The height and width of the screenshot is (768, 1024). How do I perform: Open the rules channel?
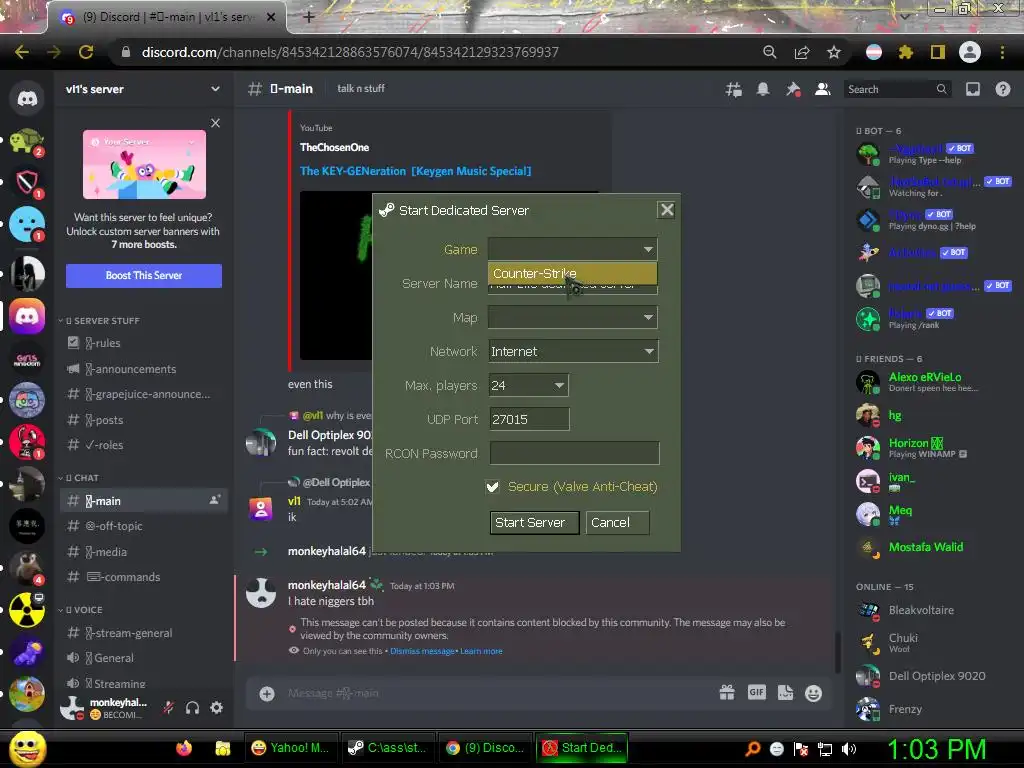click(x=144, y=343)
